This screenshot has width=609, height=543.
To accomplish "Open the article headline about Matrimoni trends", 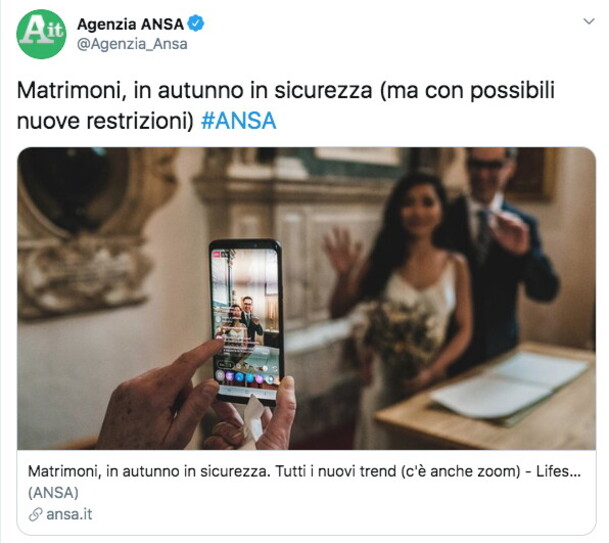I will coord(304,471).
